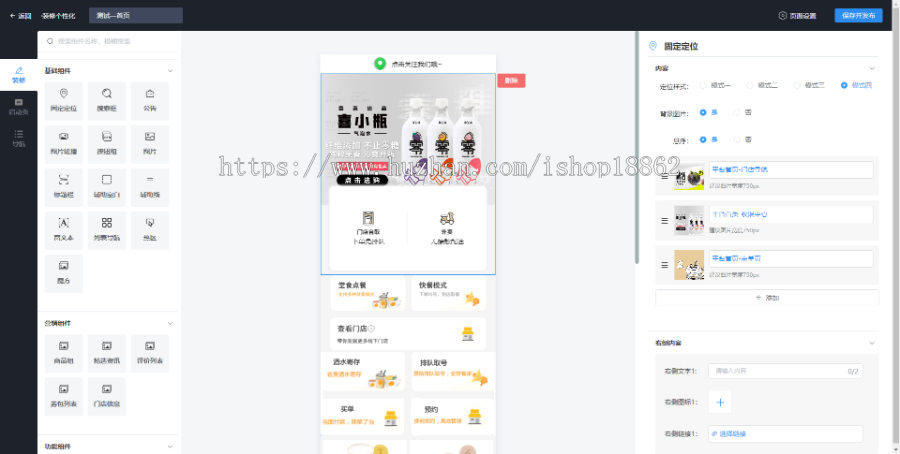Select 样式一 positioning style
This screenshot has height=454, width=900.
[x=703, y=85]
